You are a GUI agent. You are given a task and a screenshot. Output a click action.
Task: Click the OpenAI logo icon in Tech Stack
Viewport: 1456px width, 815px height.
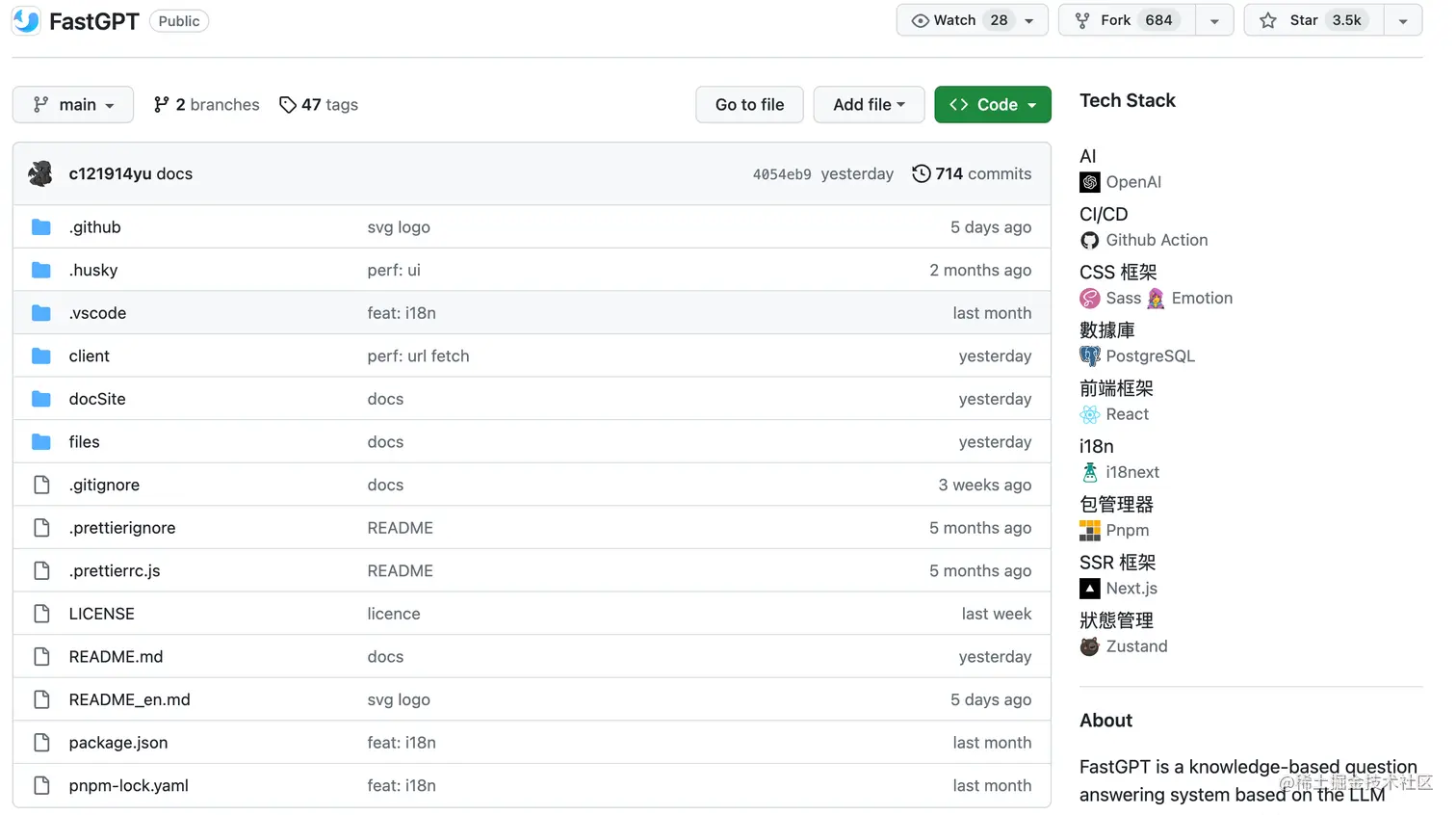coord(1090,182)
